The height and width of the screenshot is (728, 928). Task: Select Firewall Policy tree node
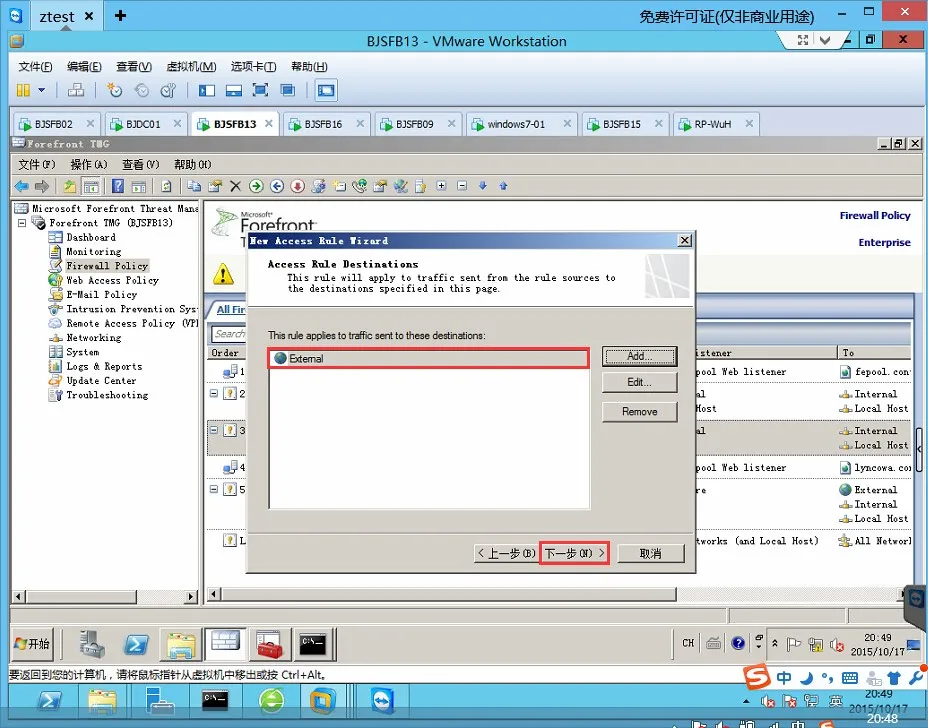click(x=107, y=266)
